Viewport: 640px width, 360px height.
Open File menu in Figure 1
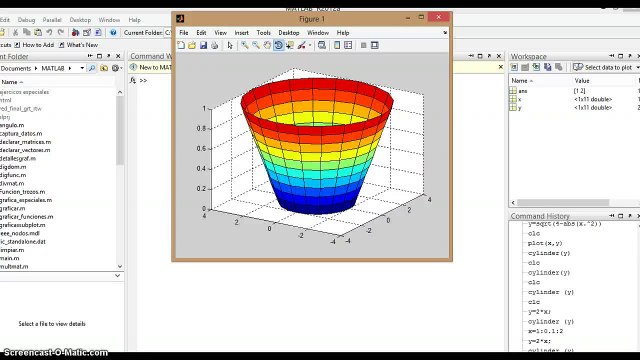tap(184, 33)
